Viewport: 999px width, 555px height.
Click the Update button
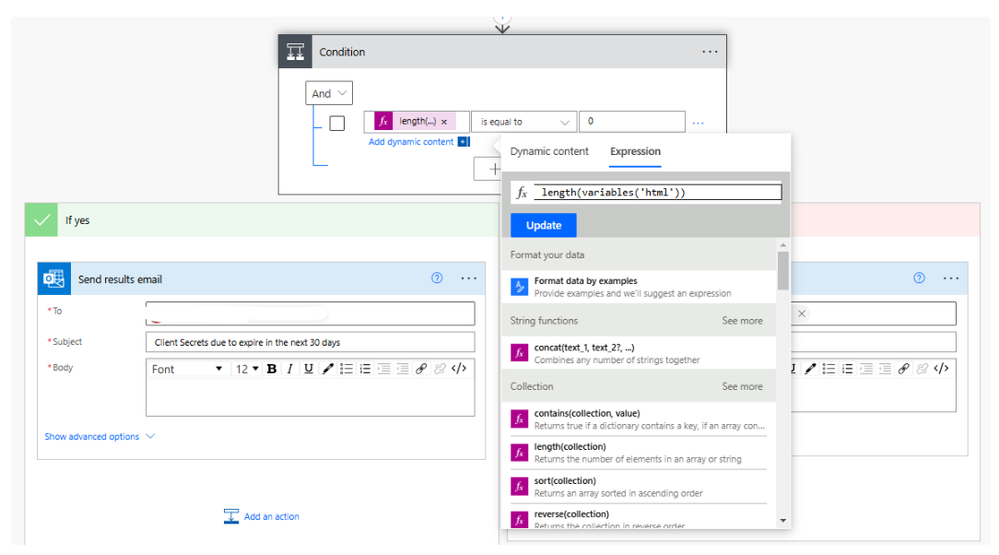point(543,225)
